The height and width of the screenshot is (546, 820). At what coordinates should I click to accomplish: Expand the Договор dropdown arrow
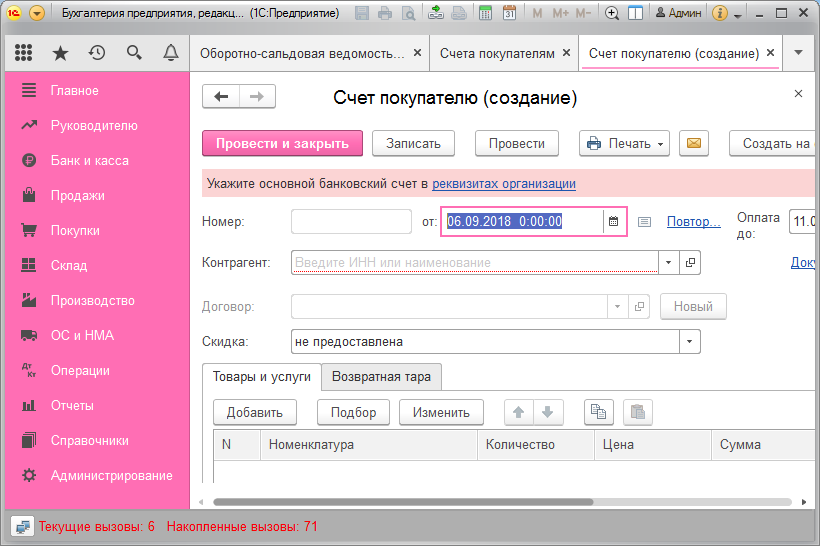(x=617, y=306)
